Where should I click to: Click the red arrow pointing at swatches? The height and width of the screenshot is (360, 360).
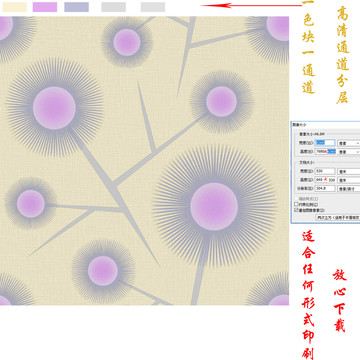[251, 5]
